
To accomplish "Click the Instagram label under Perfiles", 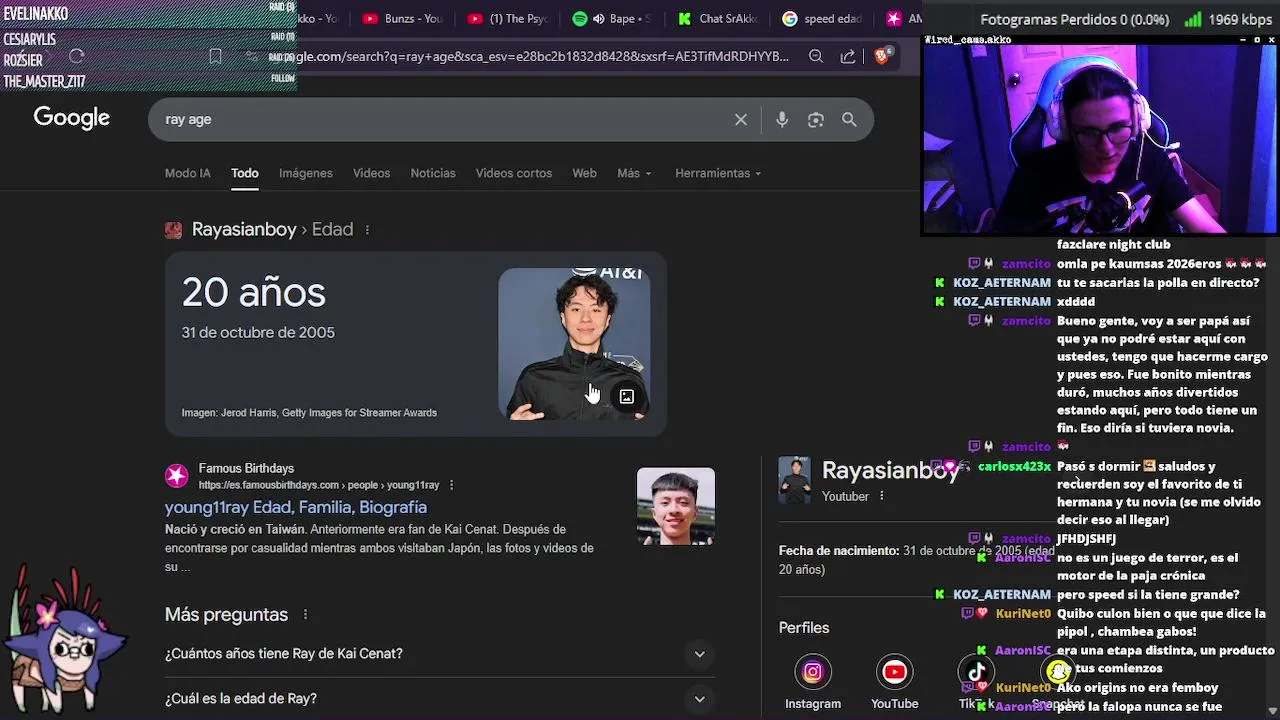I will pyautogui.click(x=813, y=704).
